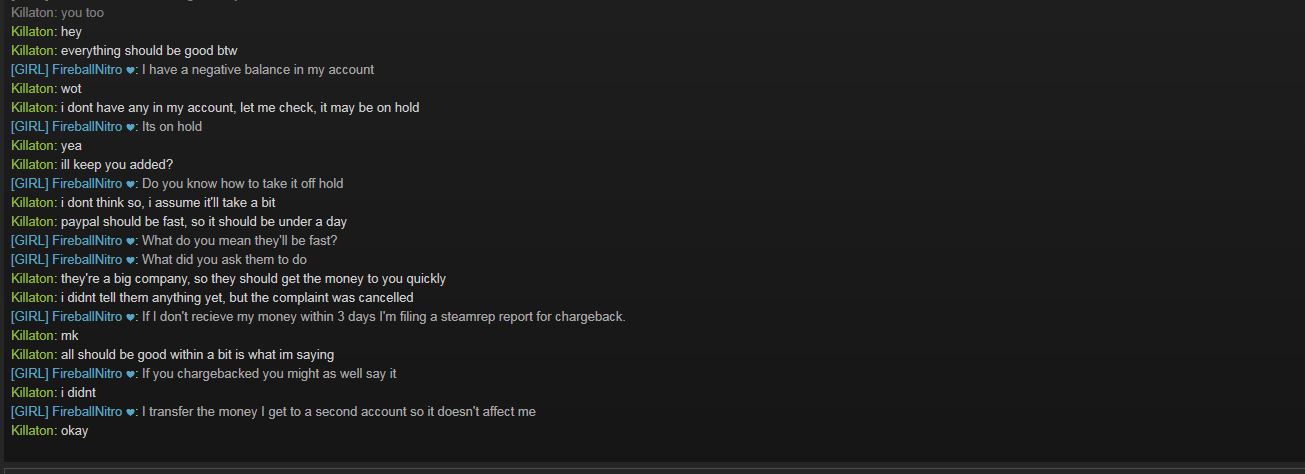Click heart icon beside "second account" message
Viewport: 1305px width, 474px height.
131,412
